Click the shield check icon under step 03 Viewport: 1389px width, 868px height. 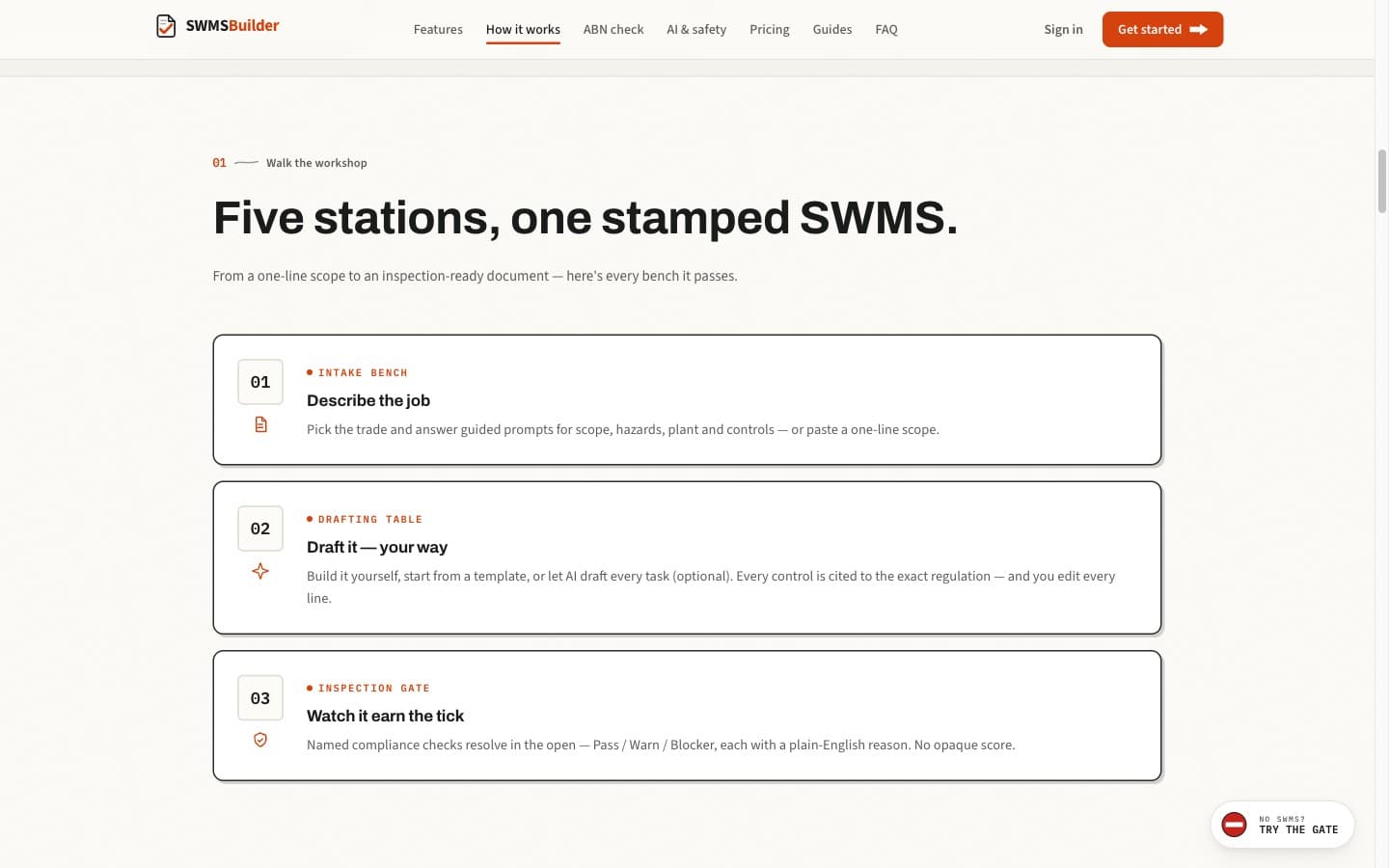[x=260, y=740]
